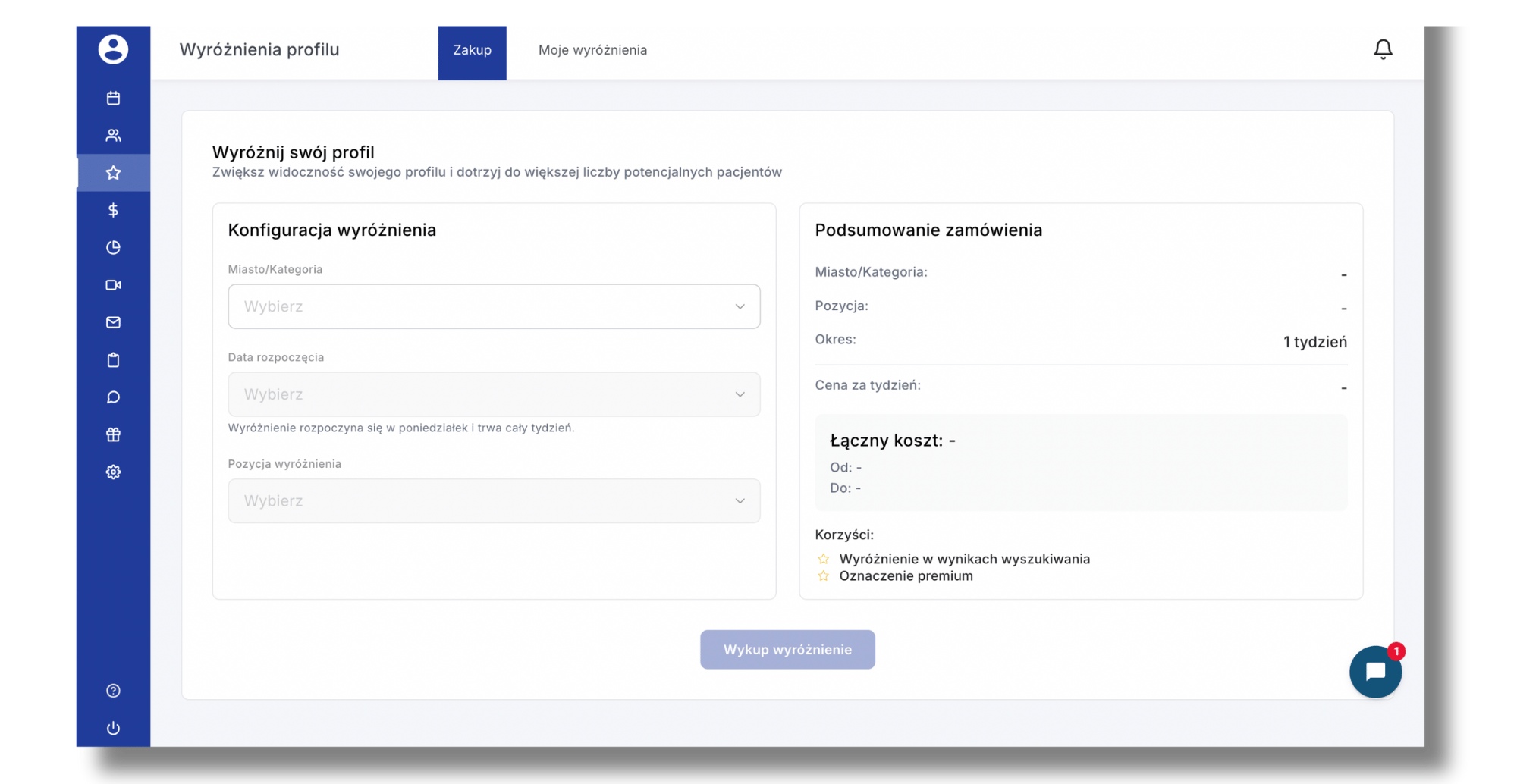The height and width of the screenshot is (784, 1517).
Task: Click the user profile avatar icon
Action: point(113,49)
